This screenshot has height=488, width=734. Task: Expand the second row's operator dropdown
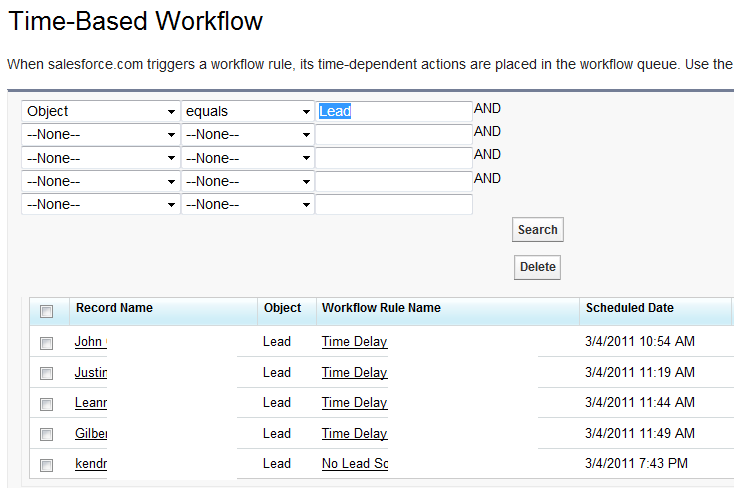[x=248, y=135]
